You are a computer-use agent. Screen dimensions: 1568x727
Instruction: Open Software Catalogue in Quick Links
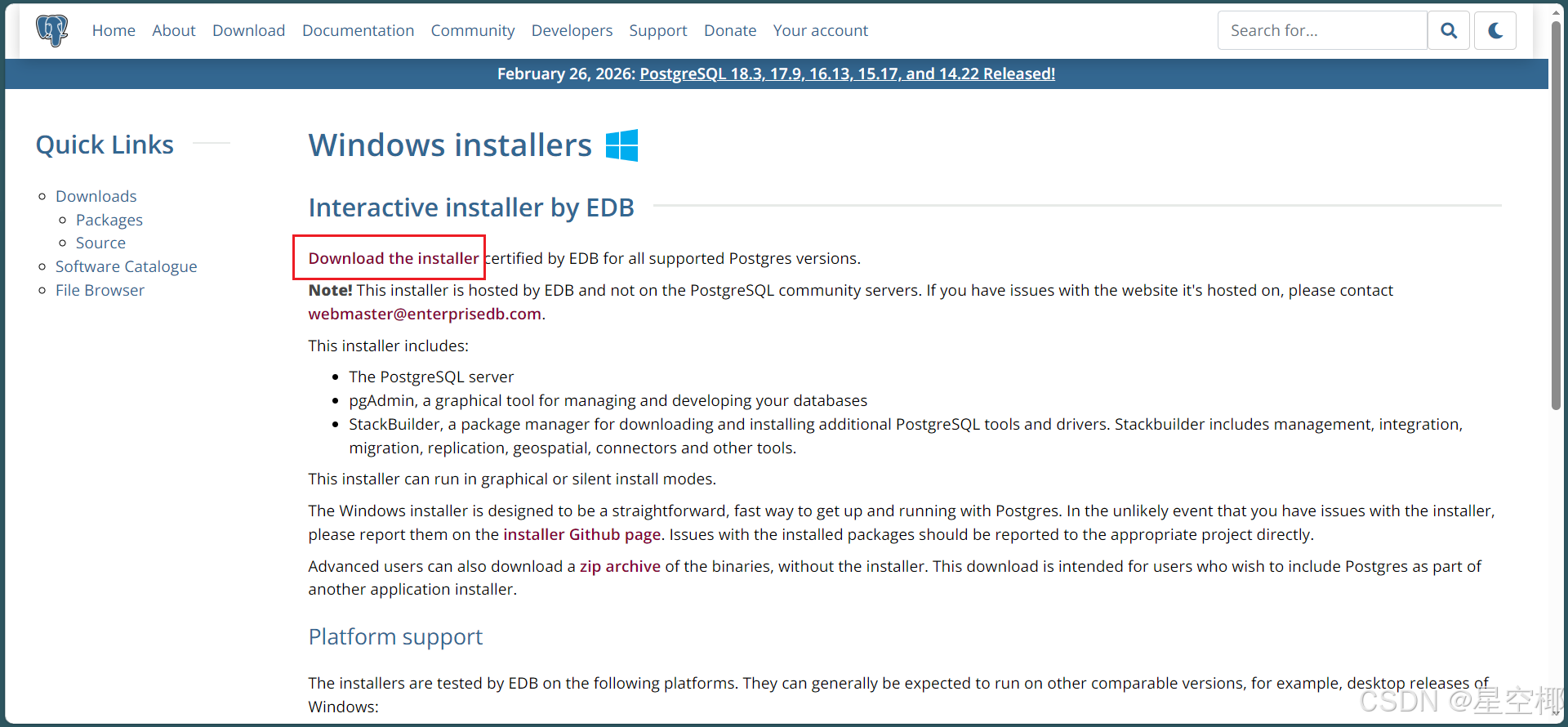point(127,266)
